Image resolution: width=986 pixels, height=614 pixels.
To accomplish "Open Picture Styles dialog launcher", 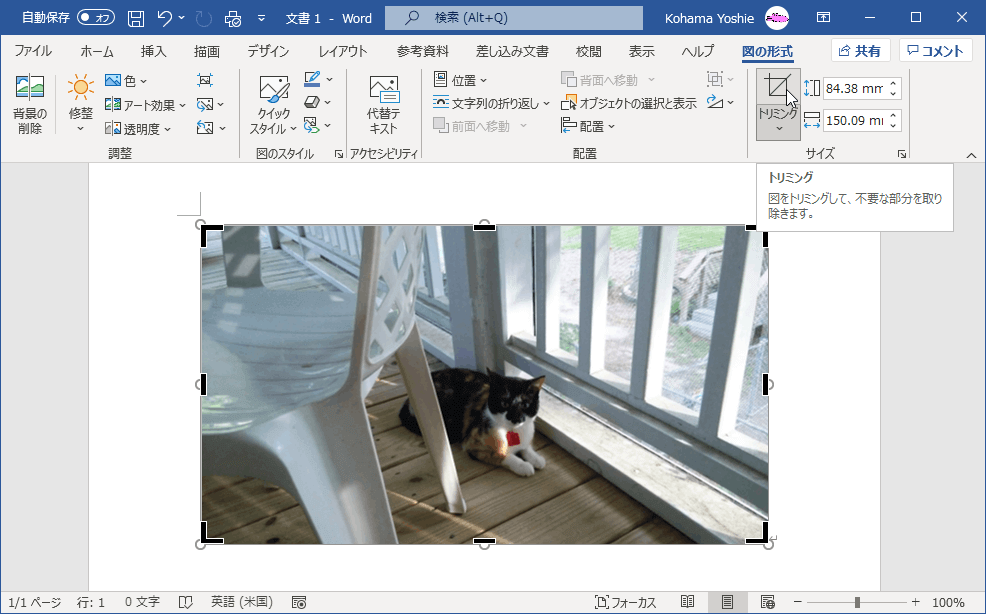I will (338, 154).
